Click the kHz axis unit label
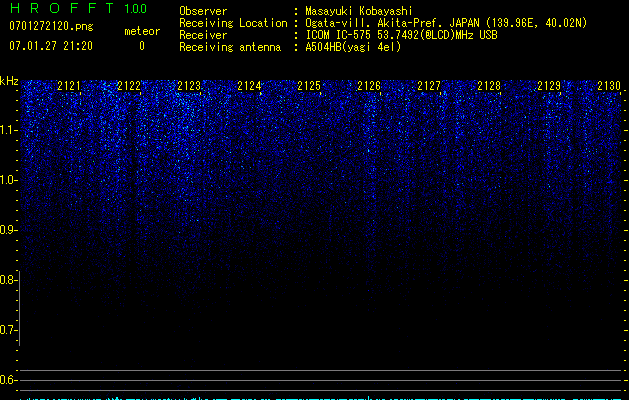Viewport: 629px width, 400px height. click(x=9, y=81)
